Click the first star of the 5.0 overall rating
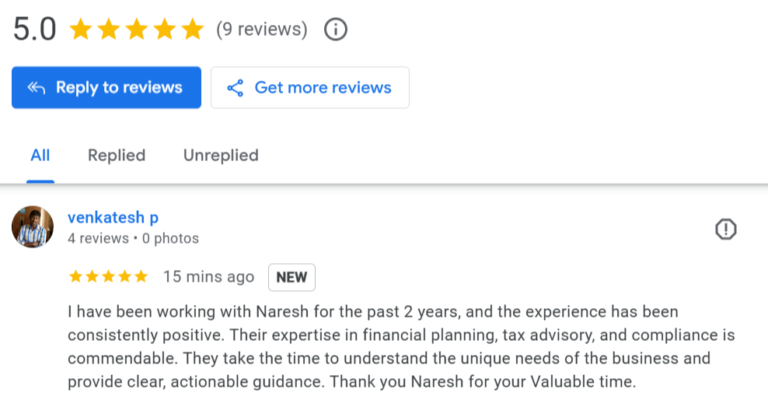Image resolution: width=768 pixels, height=407 pixels. tap(81, 30)
